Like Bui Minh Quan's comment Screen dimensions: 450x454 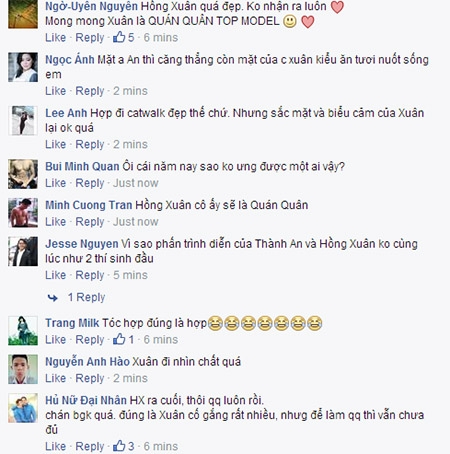point(56,183)
